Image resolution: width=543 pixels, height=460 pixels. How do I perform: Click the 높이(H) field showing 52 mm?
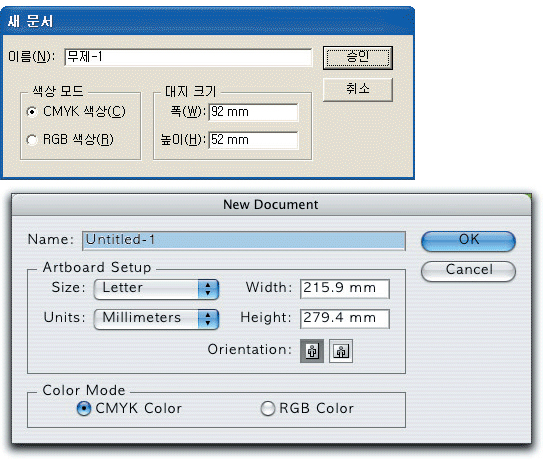[253, 140]
